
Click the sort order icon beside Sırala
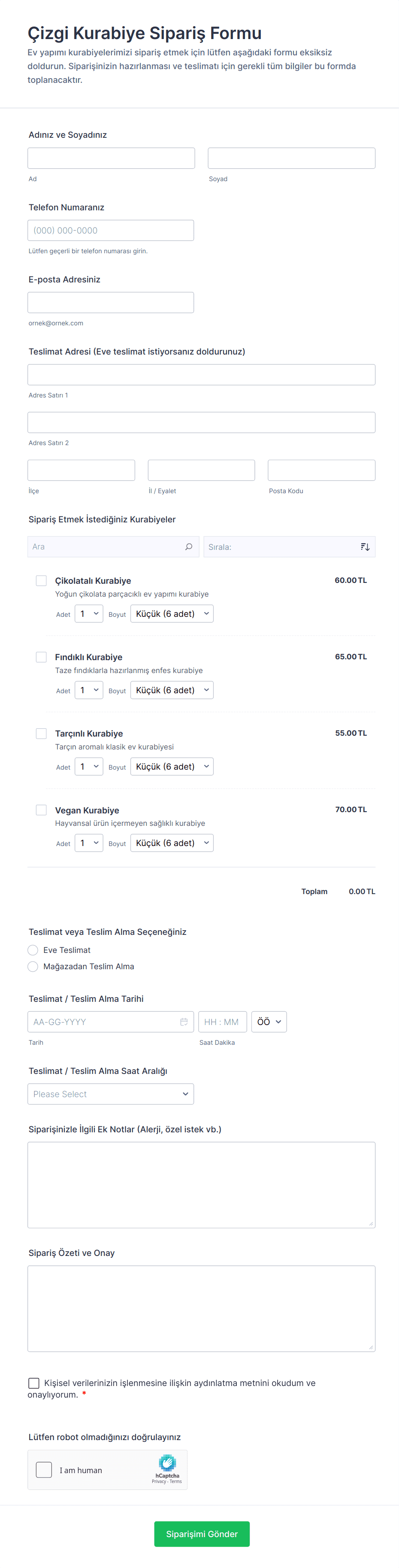(x=365, y=546)
